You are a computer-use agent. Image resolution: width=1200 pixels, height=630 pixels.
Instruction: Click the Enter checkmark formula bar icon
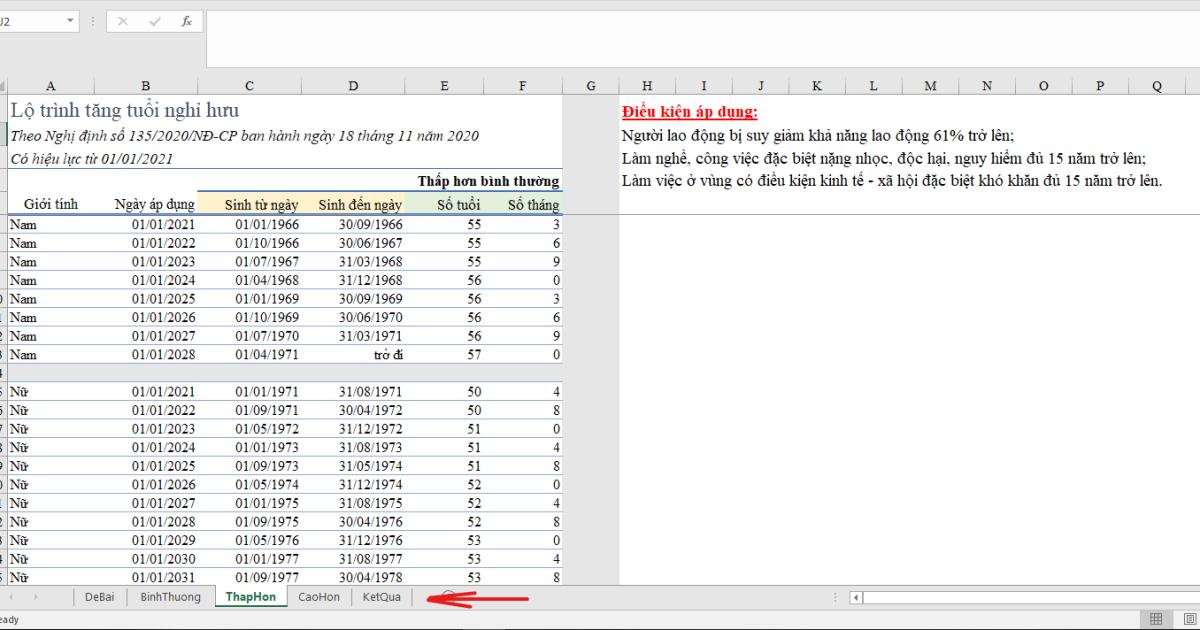tap(154, 21)
